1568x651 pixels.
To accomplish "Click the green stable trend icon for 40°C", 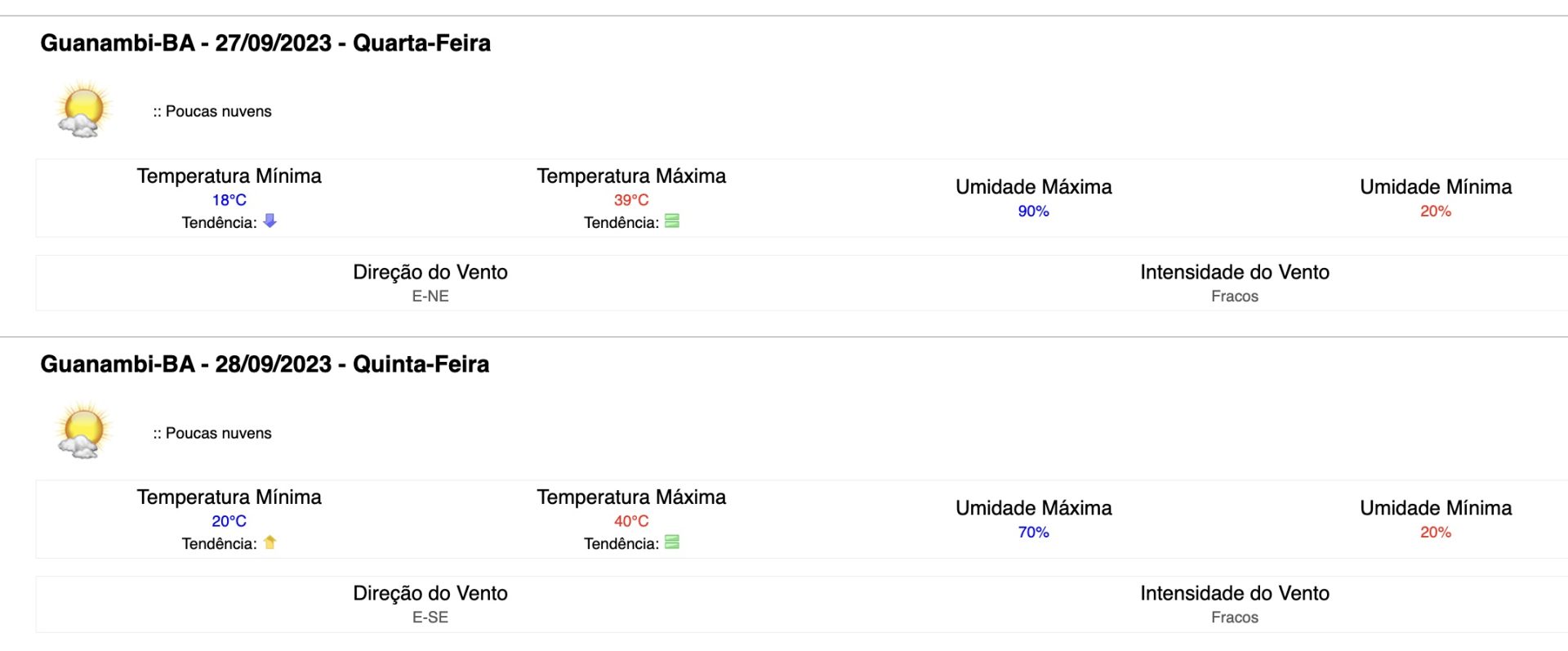I will (672, 542).
